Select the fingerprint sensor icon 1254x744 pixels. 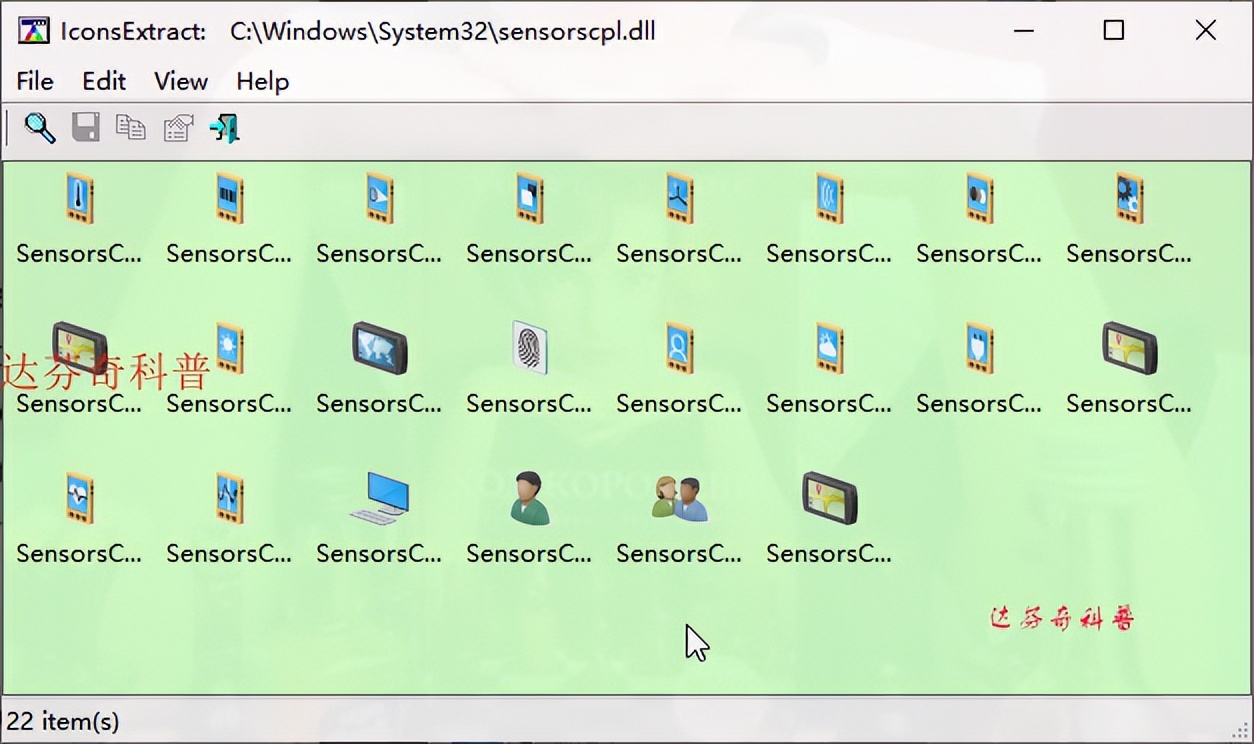pos(529,348)
